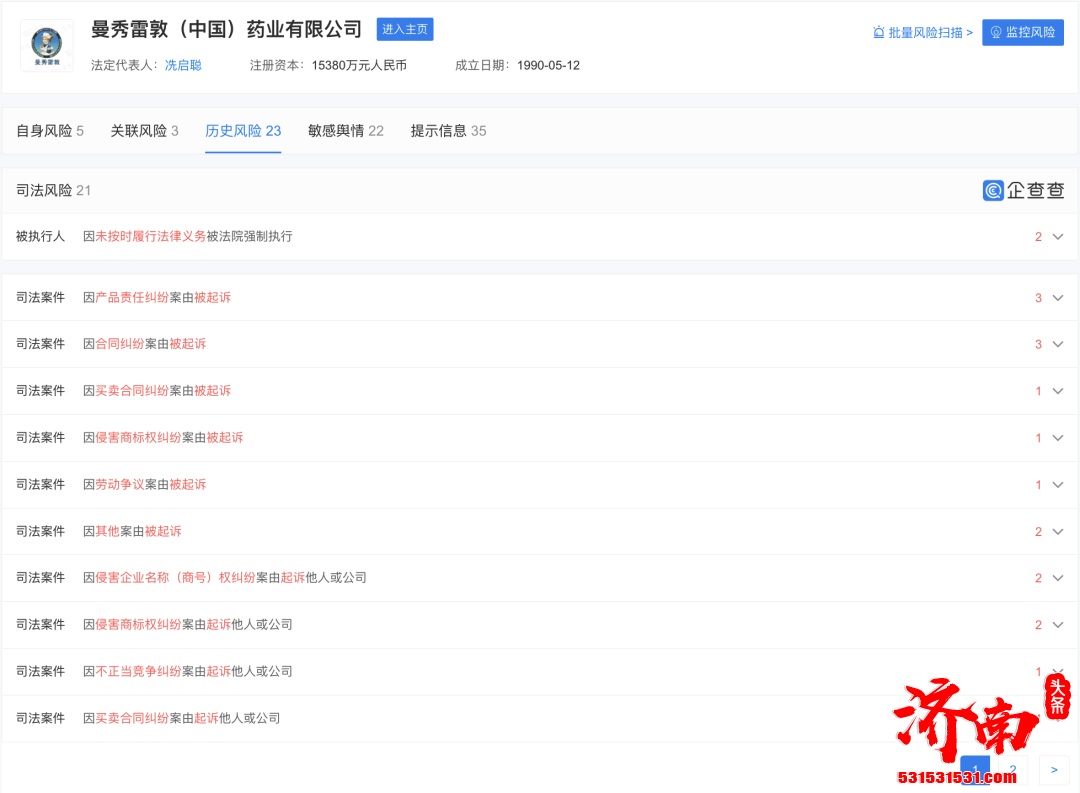
Task: Expand the 侵害企业名称（商号）权纠纷 row
Action: click(x=1056, y=577)
